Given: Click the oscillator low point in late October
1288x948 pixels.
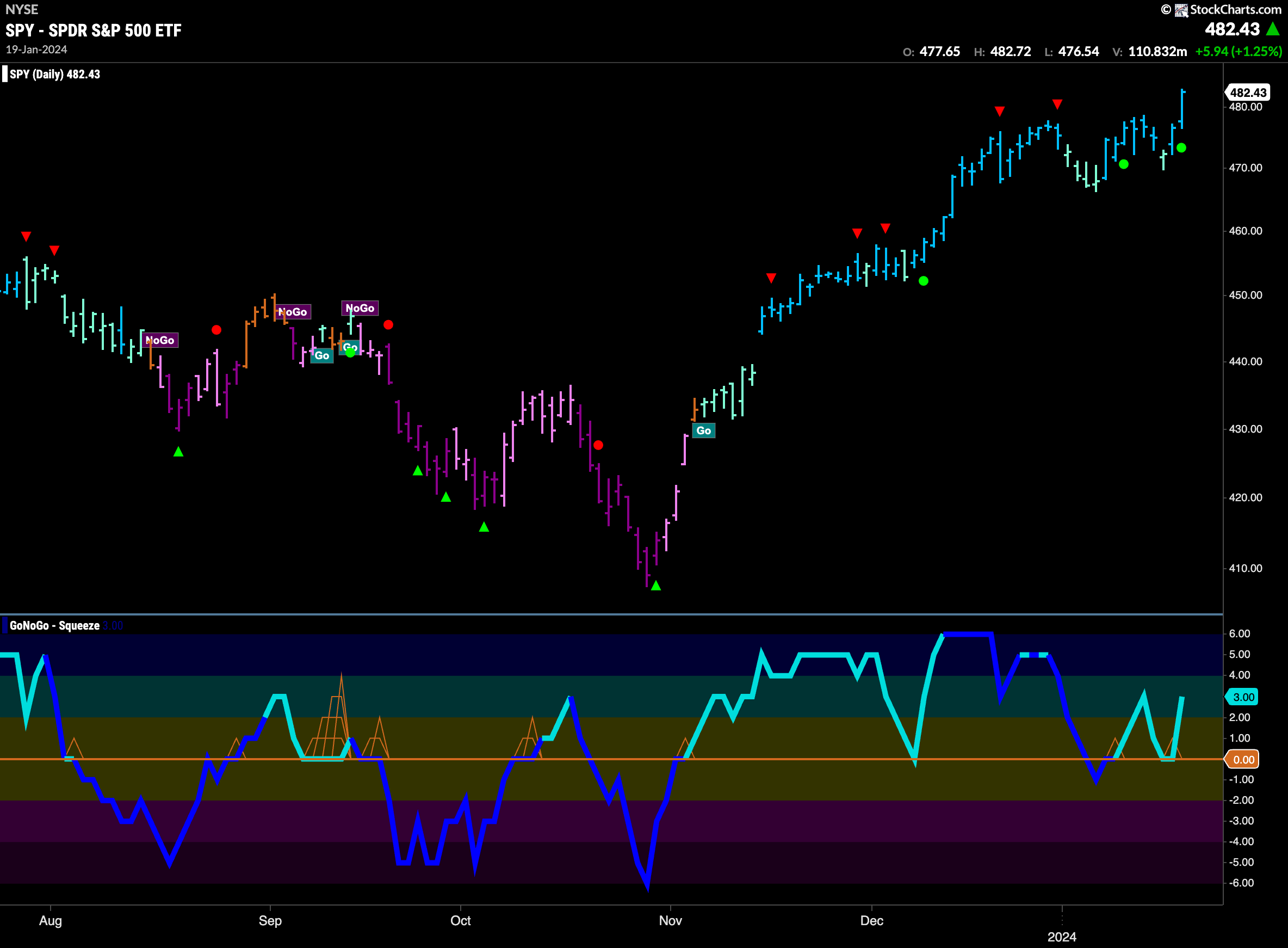Looking at the screenshot, I should click(x=647, y=884).
